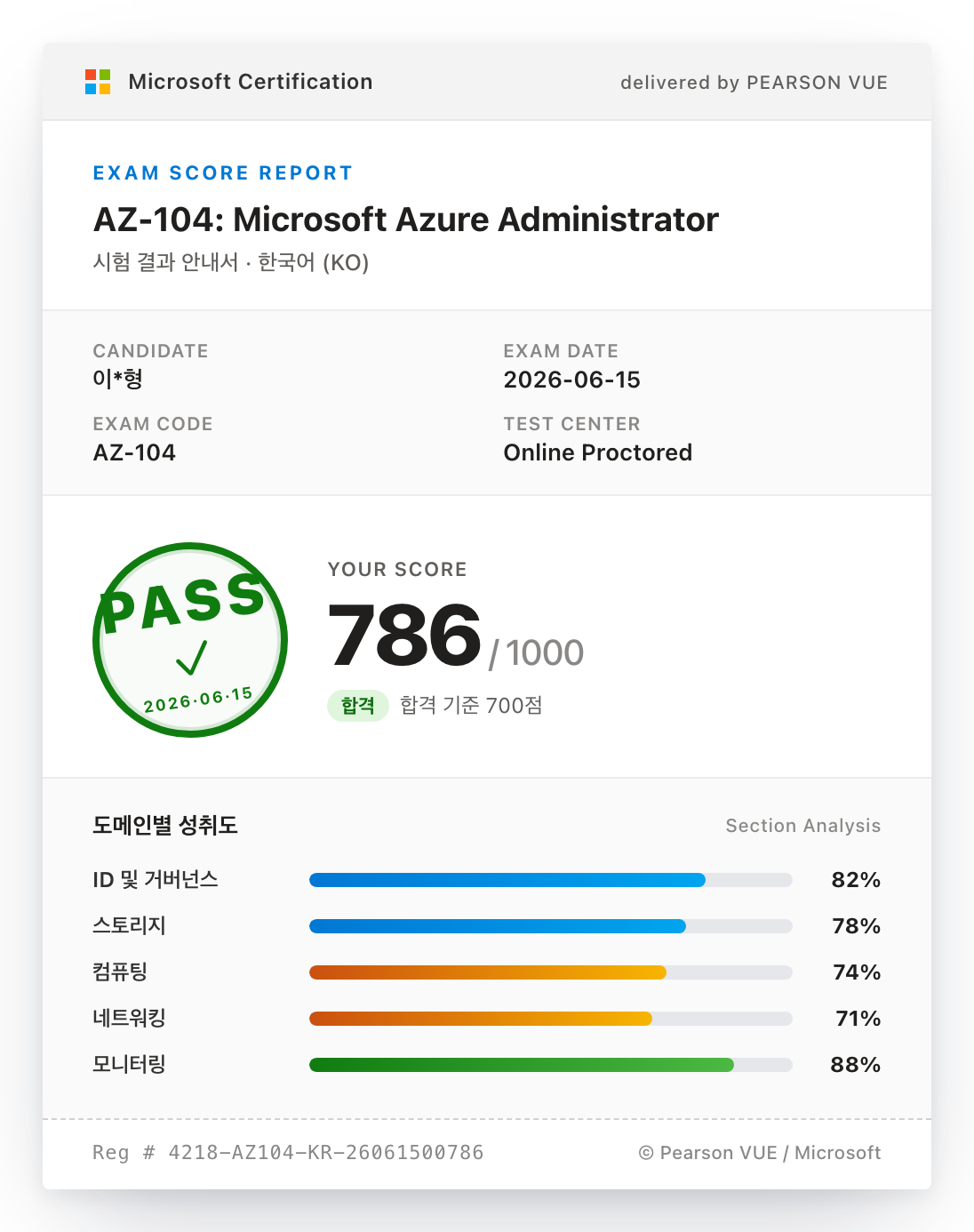Click the EXAM SCORE REPORT heading

(223, 173)
